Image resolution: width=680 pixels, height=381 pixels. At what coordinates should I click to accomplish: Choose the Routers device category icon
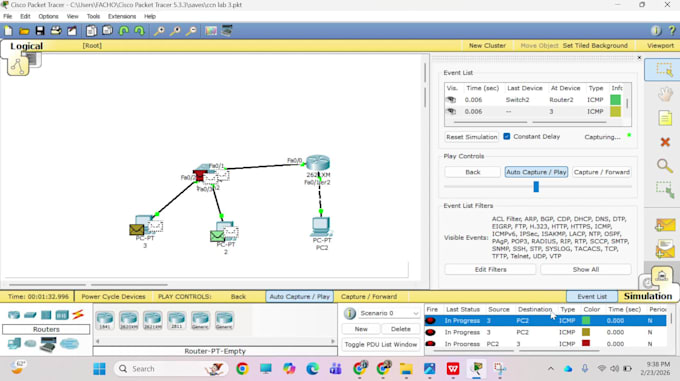tap(14, 315)
